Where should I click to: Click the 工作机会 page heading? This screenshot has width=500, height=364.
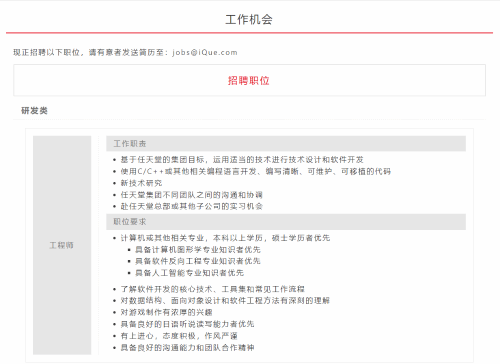point(249,19)
